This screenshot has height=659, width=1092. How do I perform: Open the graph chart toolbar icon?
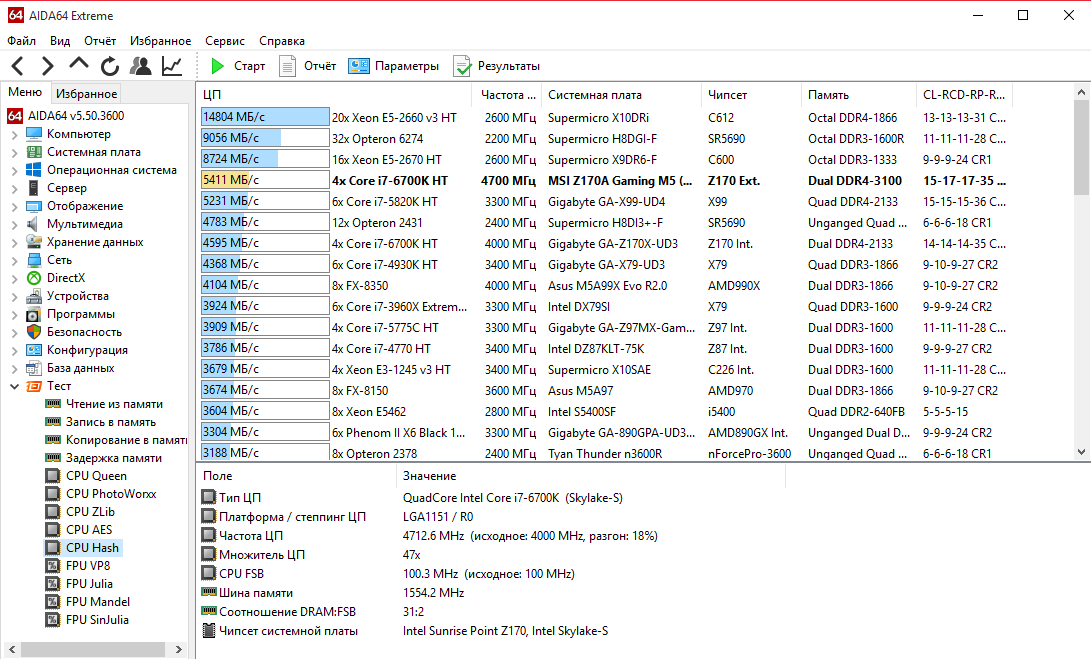coord(172,66)
